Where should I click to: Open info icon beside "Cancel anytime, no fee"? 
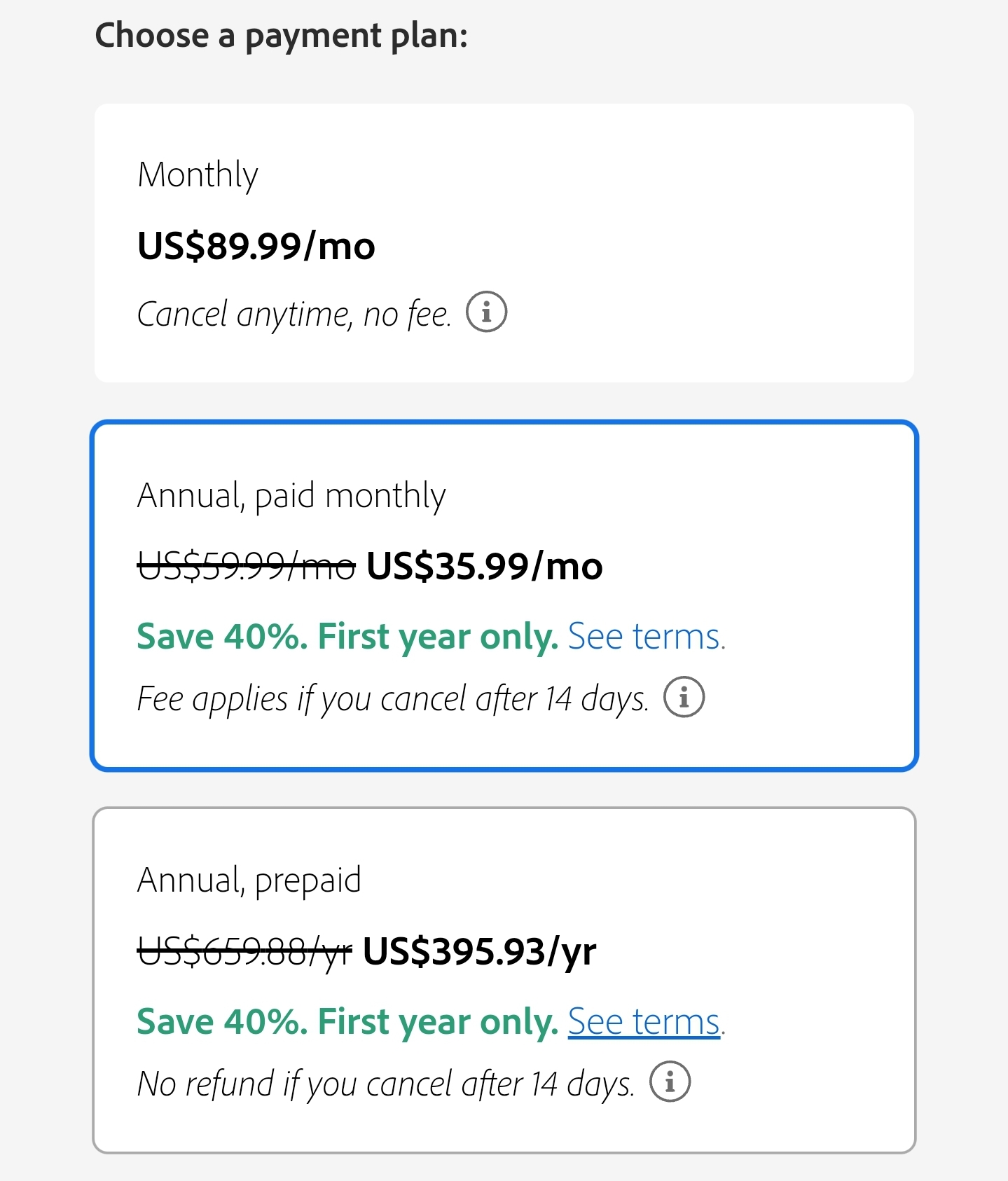(x=486, y=312)
